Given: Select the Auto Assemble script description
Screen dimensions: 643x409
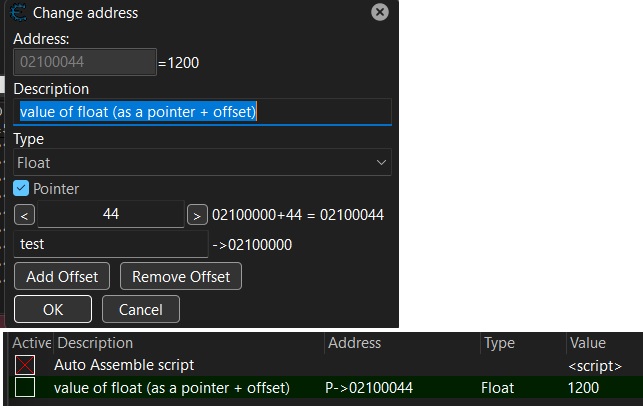Looking at the screenshot, I should 124,366.
